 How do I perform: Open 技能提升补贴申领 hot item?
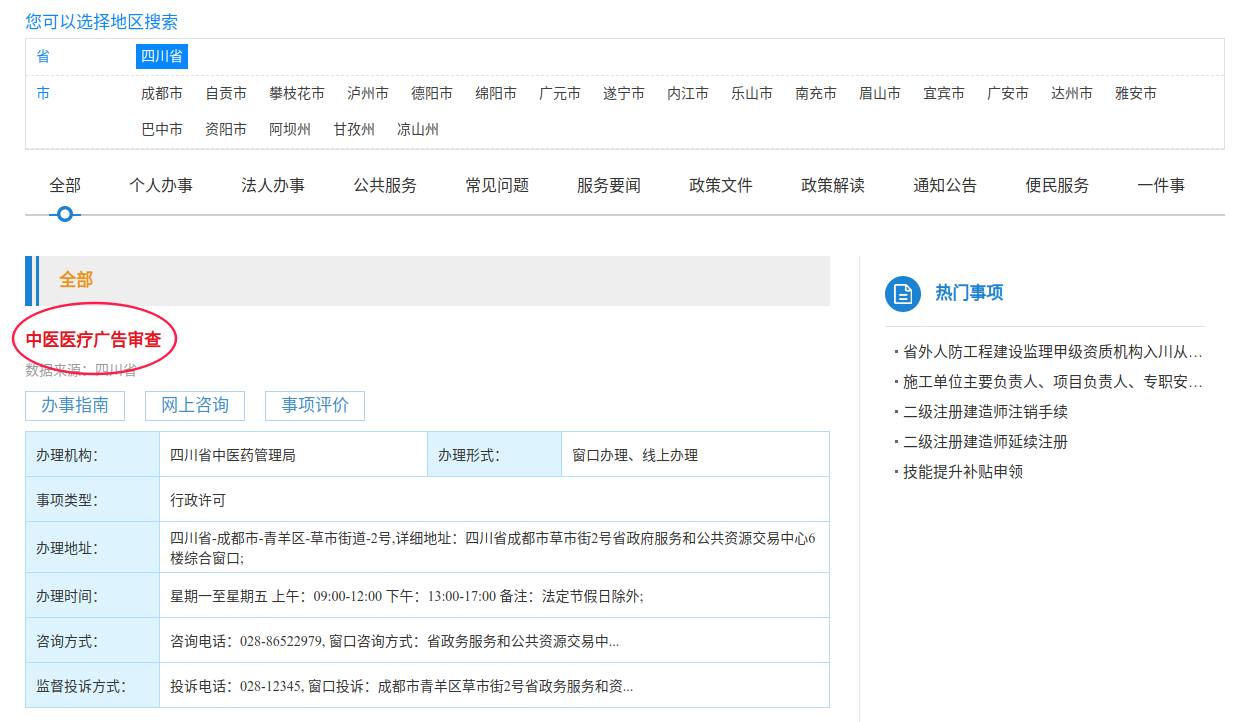(963, 472)
